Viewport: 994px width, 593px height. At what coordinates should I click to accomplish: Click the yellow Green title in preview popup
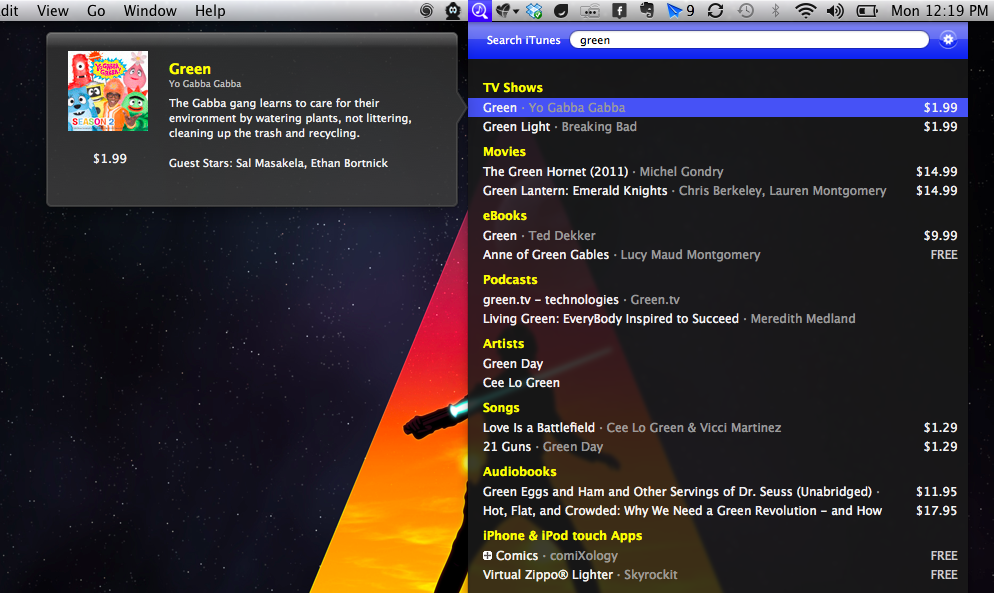click(x=190, y=68)
